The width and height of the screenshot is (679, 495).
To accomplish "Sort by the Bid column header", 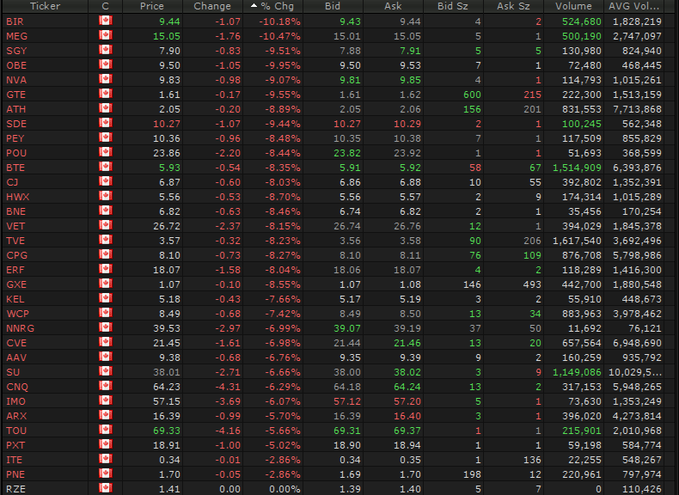I will pyautogui.click(x=333, y=6).
